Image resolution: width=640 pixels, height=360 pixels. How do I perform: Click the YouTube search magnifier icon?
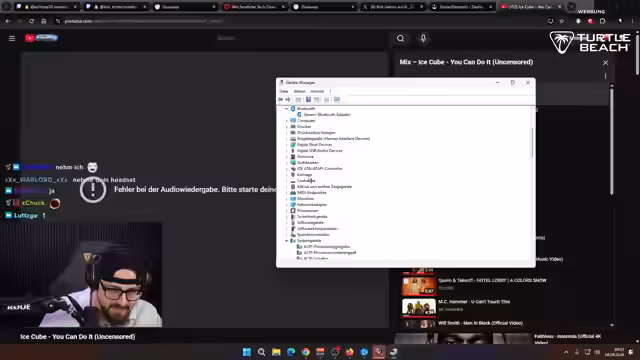pos(400,38)
